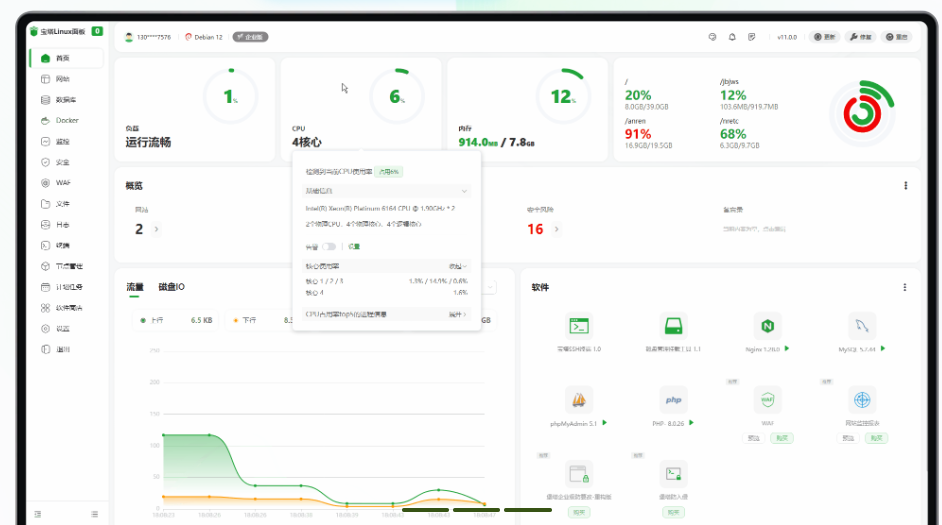Screen dimensions: 942x525
Task: Click the root partition 20% usage value
Action: (x=637, y=95)
